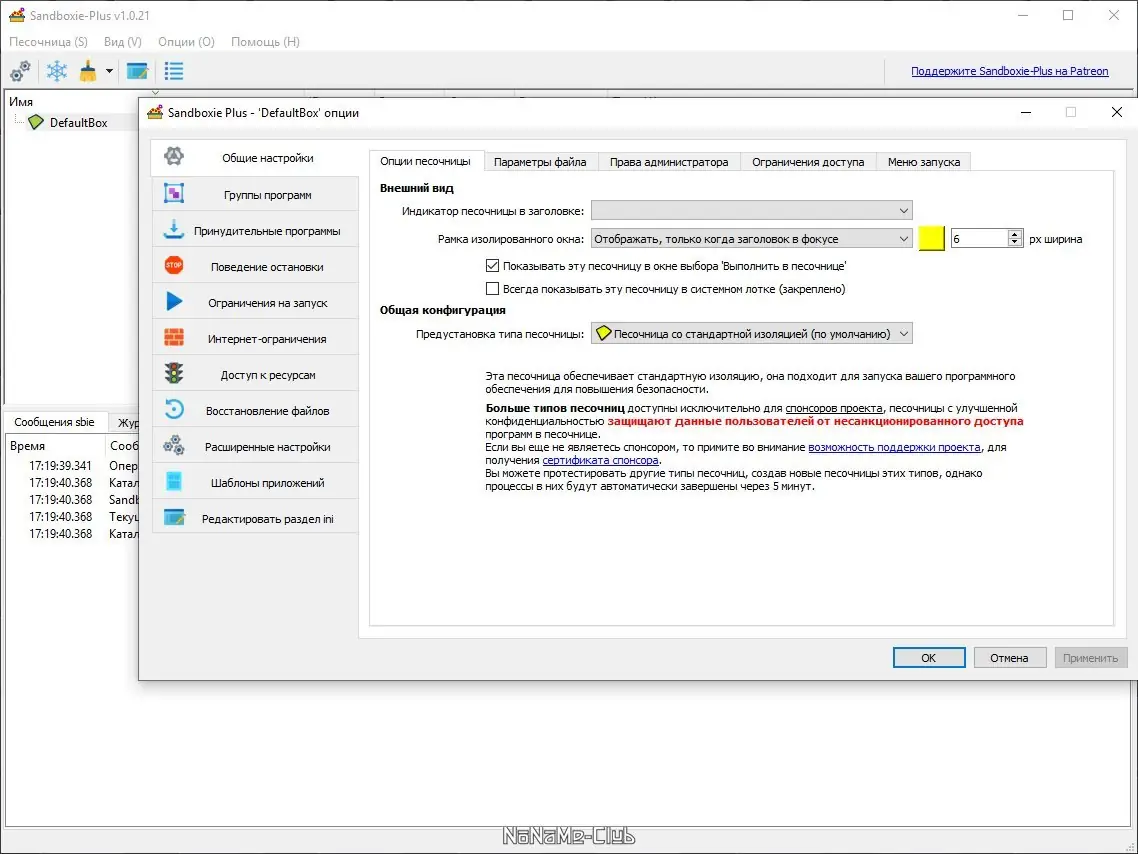Click the settings gears icon in main toolbar

tap(20, 71)
